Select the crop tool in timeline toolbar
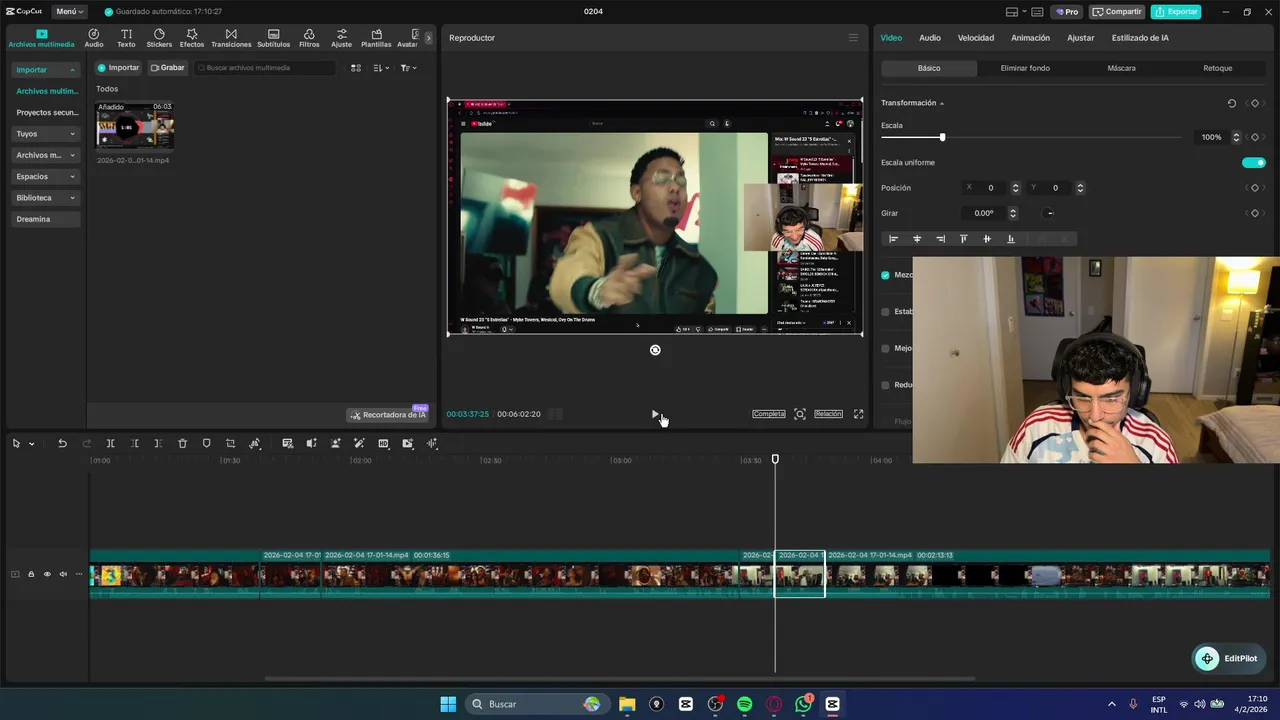The width and height of the screenshot is (1280, 720). pos(230,443)
